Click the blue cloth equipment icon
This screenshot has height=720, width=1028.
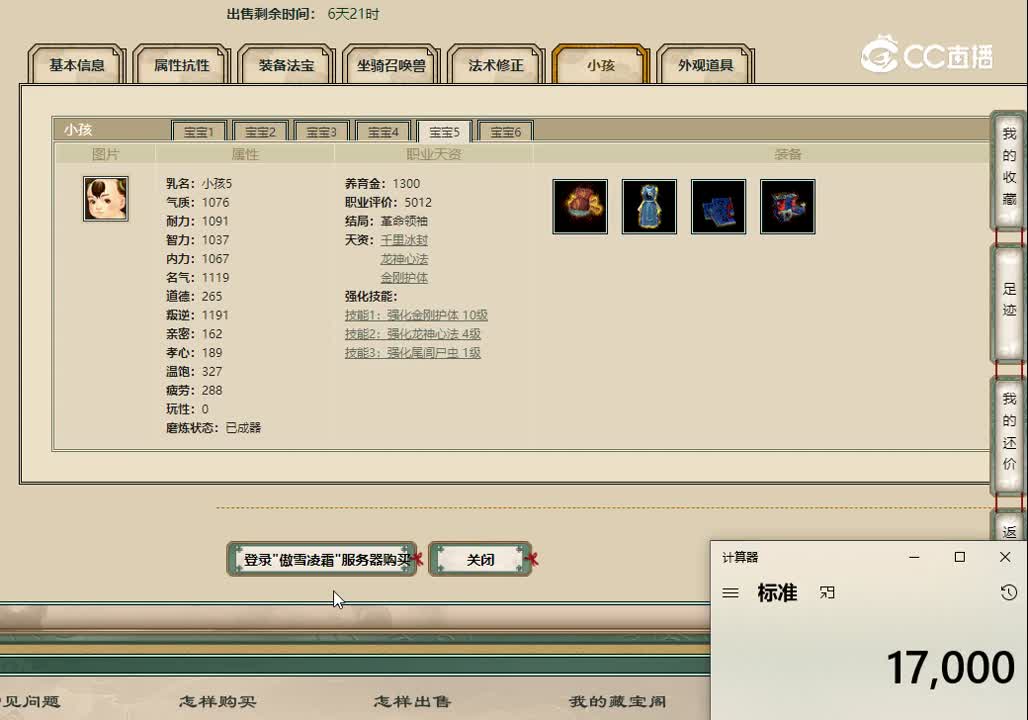pyautogui.click(x=719, y=207)
